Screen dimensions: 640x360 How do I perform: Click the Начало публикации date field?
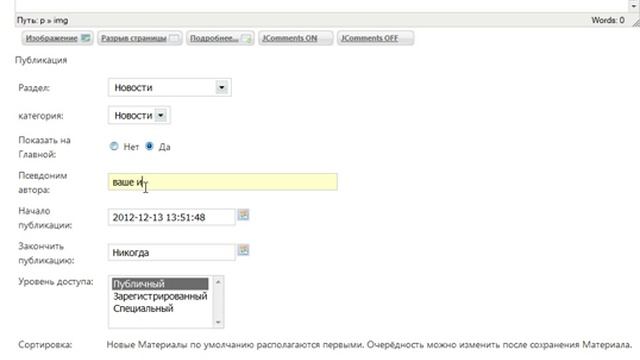(171, 217)
